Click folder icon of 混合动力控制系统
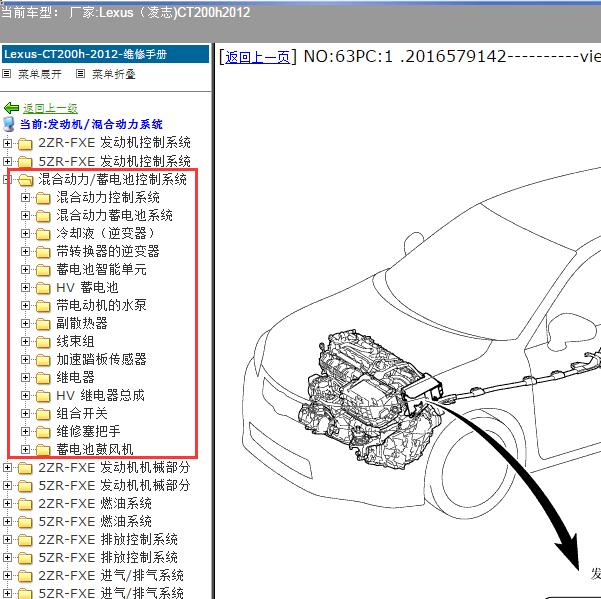This screenshot has height=599, width=601. [43, 198]
